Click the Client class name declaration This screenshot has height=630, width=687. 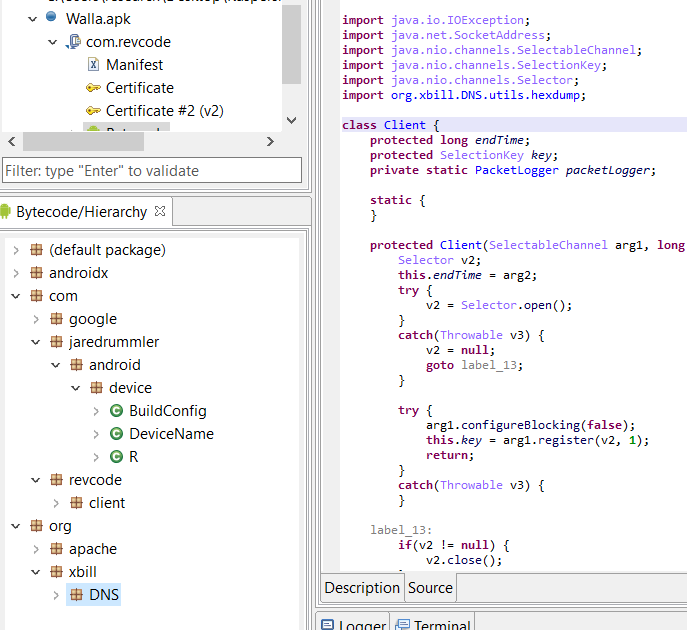404,125
